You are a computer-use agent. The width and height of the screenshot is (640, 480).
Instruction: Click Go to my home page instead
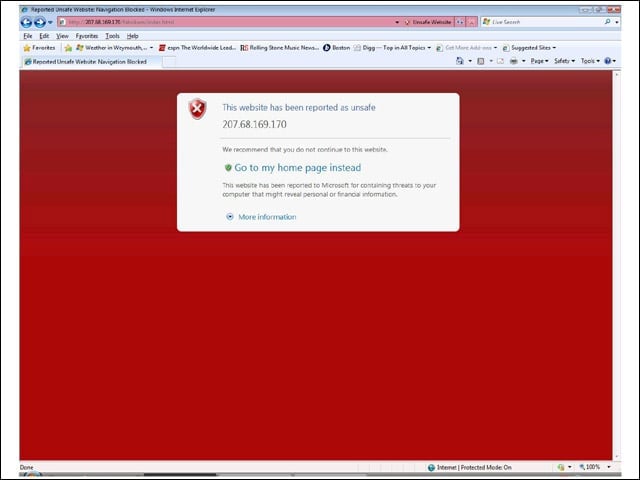point(298,168)
